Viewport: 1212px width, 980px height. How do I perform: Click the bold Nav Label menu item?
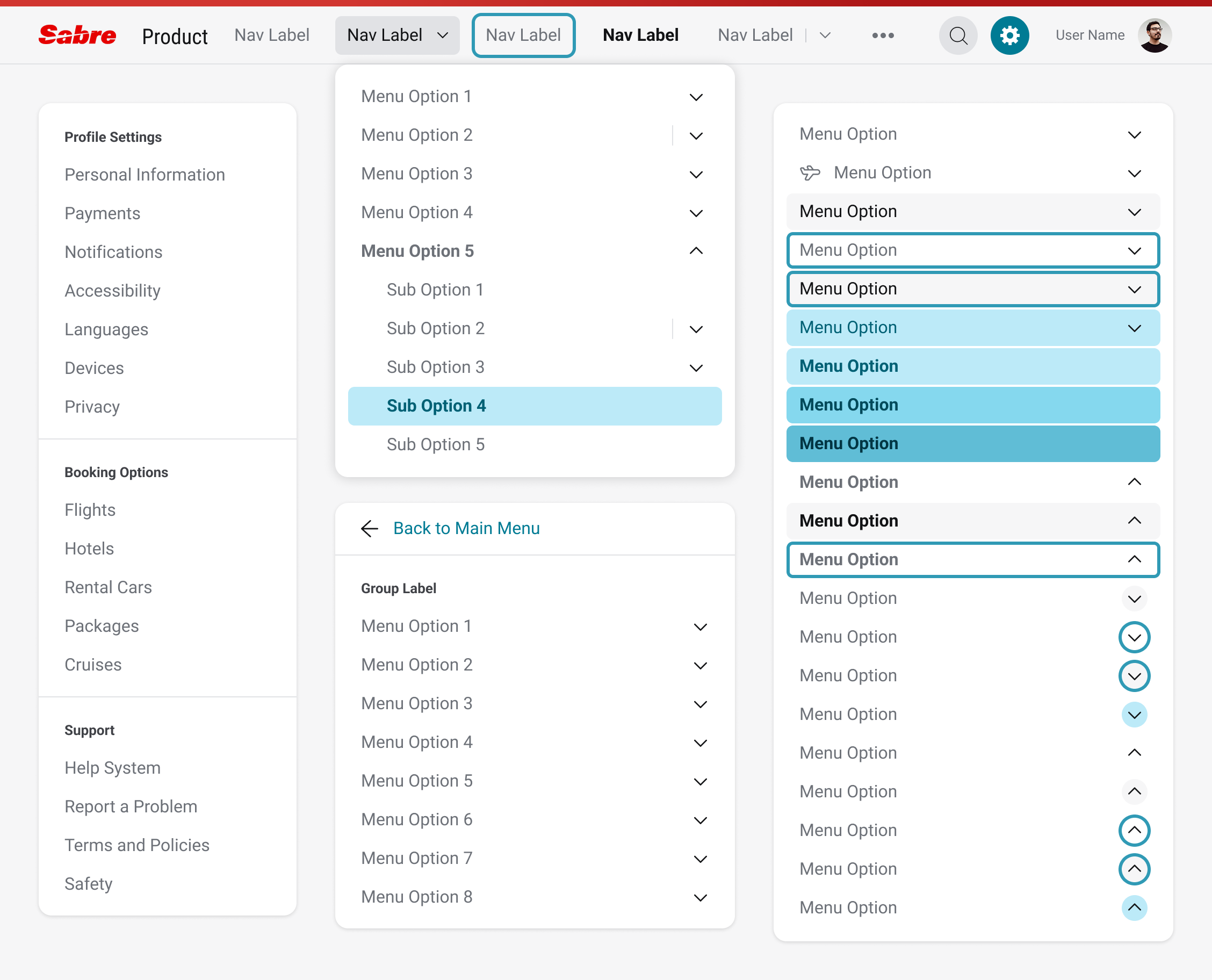tap(640, 35)
